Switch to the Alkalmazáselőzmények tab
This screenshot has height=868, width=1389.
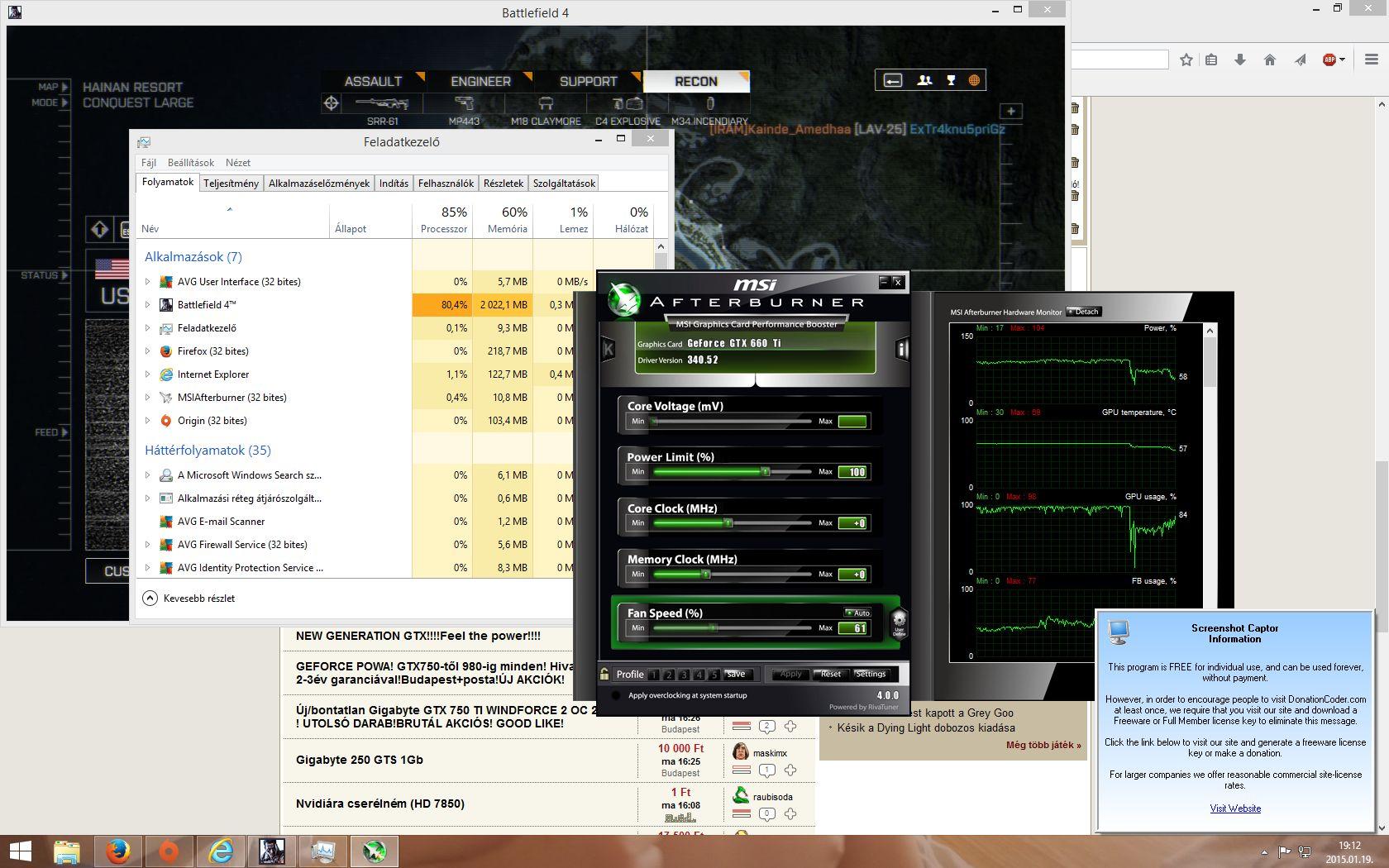click(319, 184)
